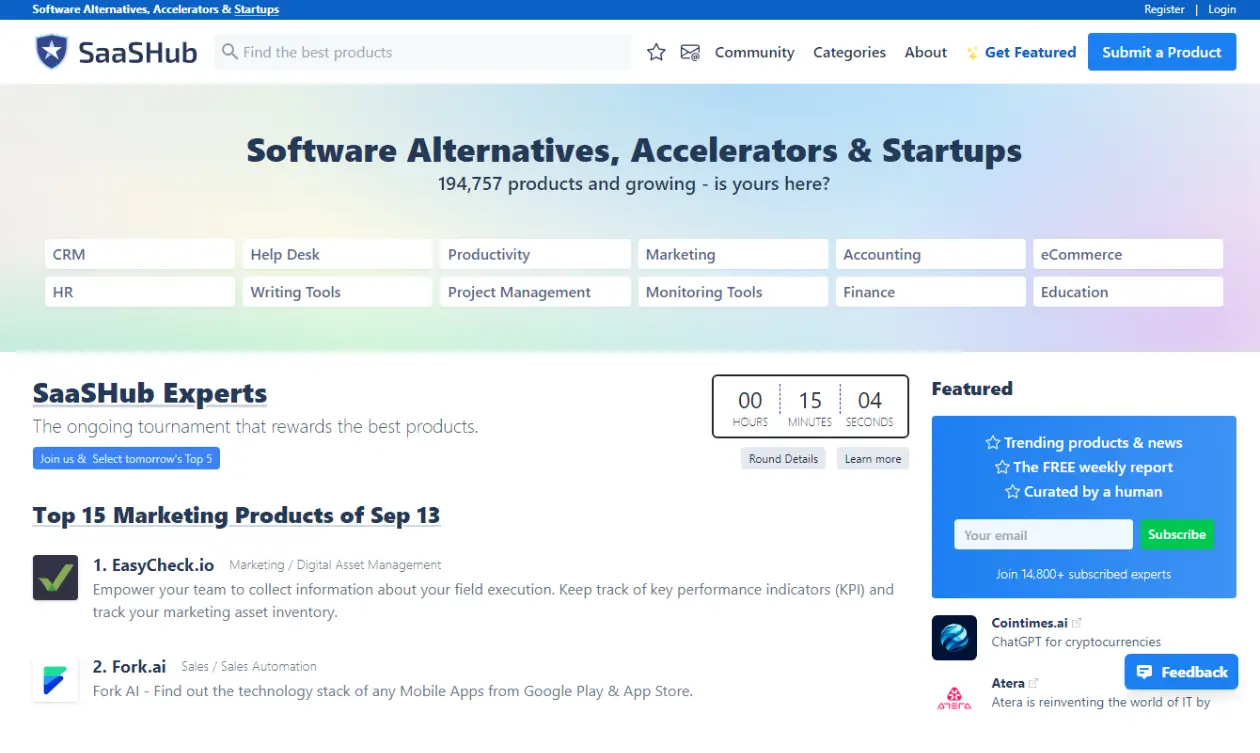1260x753 pixels.
Task: Focus the Your email input field
Action: [1043, 535]
